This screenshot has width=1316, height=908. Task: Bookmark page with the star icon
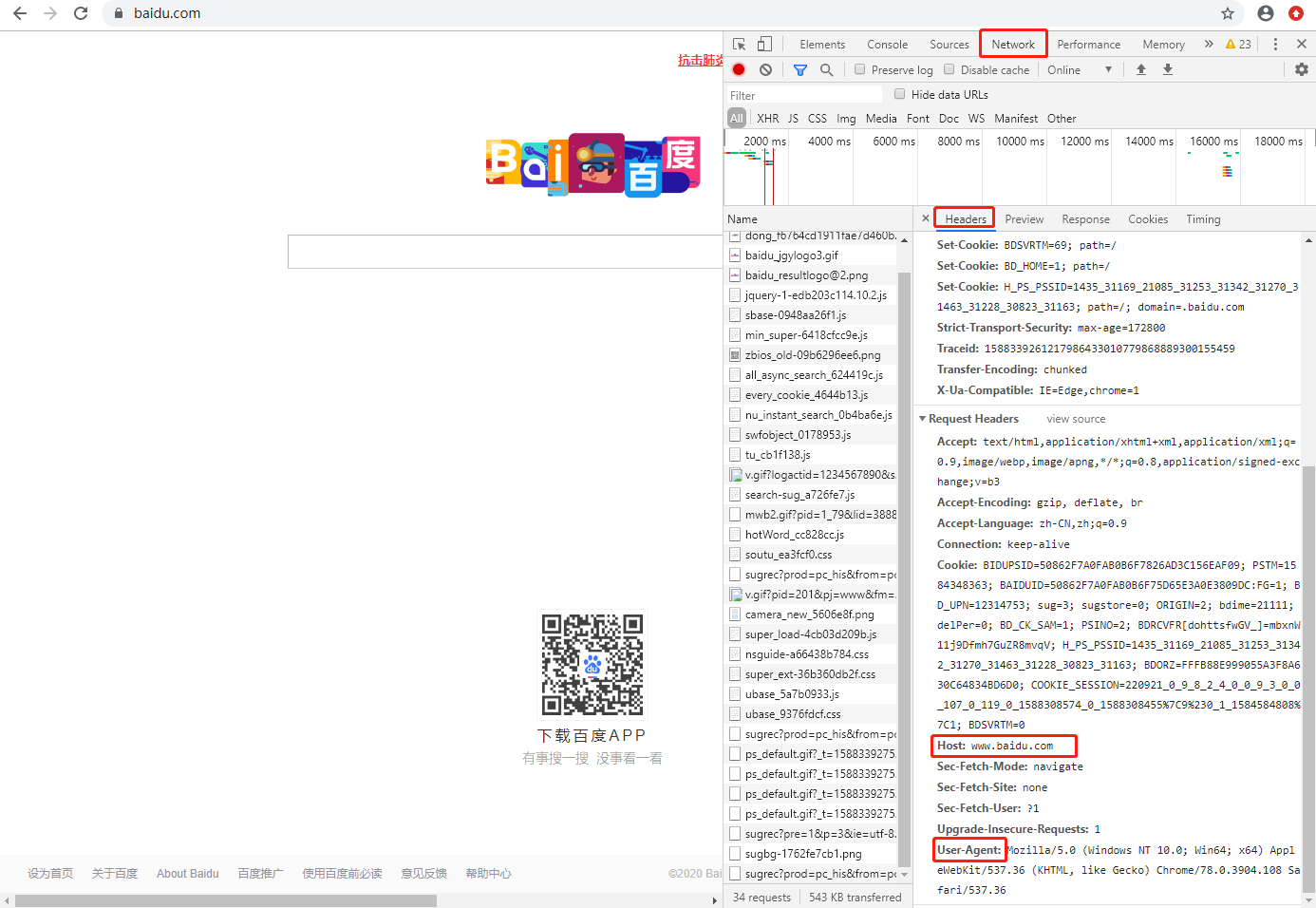[x=1228, y=13]
